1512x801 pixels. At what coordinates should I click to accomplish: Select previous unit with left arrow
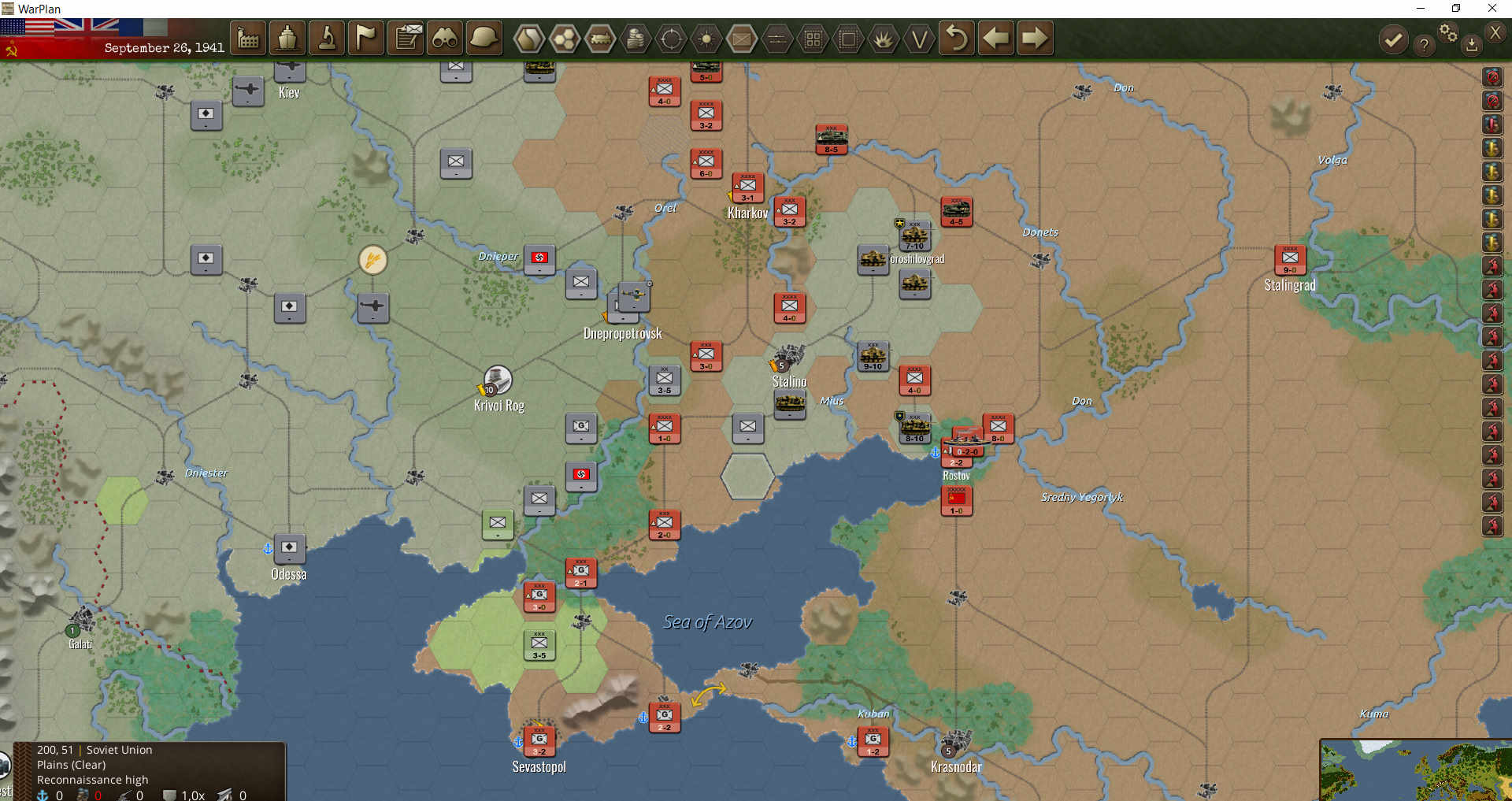pyautogui.click(x=995, y=39)
